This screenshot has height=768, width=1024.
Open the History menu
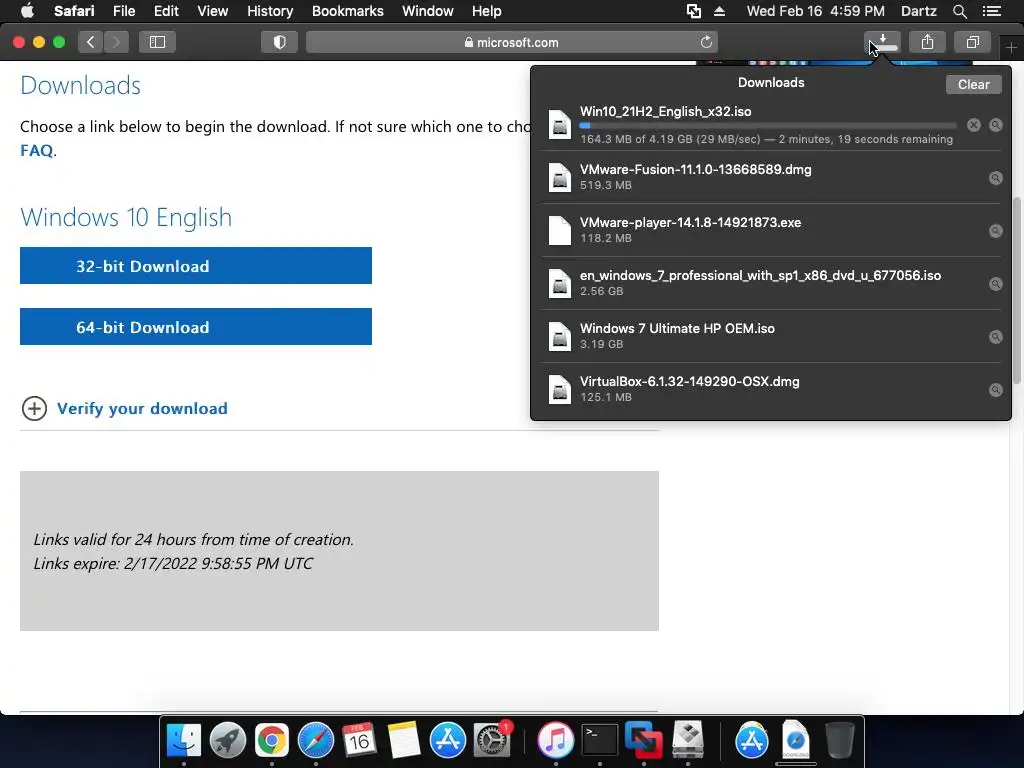point(270,11)
